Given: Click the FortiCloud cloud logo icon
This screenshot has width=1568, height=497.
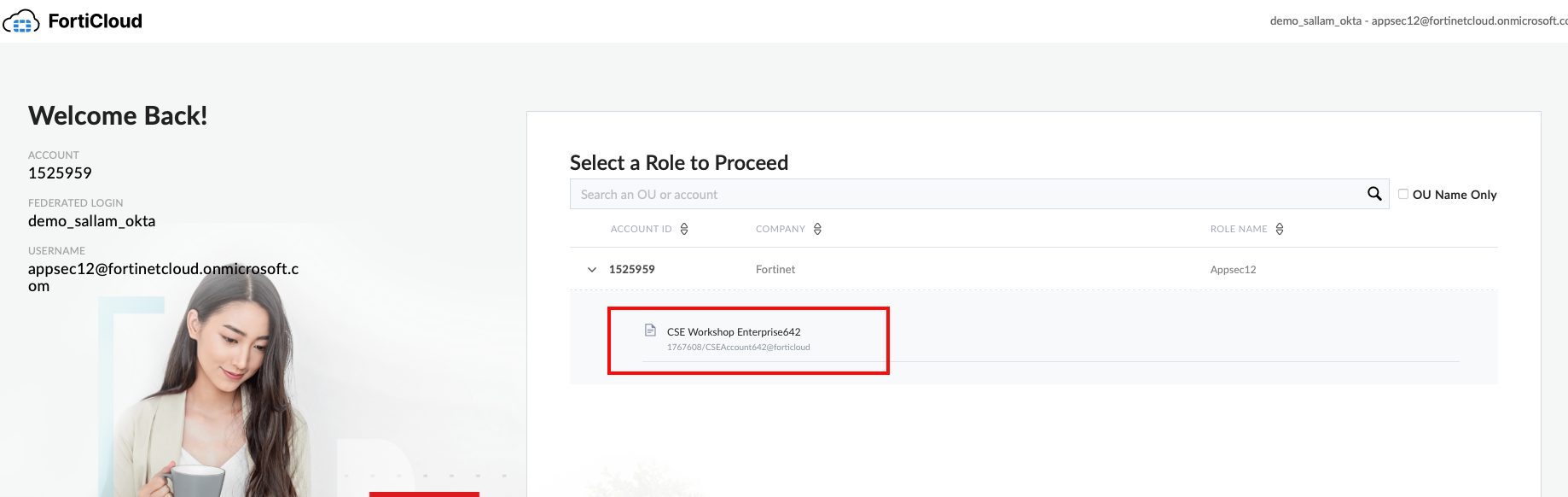Looking at the screenshot, I should (21, 21).
